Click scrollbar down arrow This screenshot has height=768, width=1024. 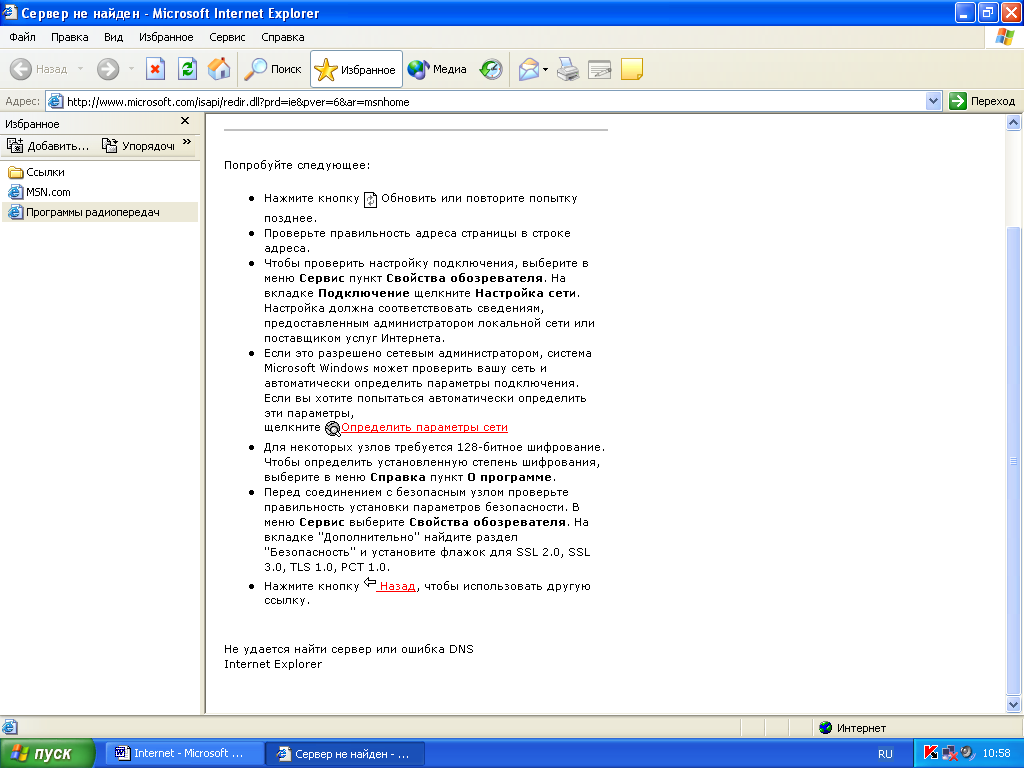pyautogui.click(x=1013, y=704)
